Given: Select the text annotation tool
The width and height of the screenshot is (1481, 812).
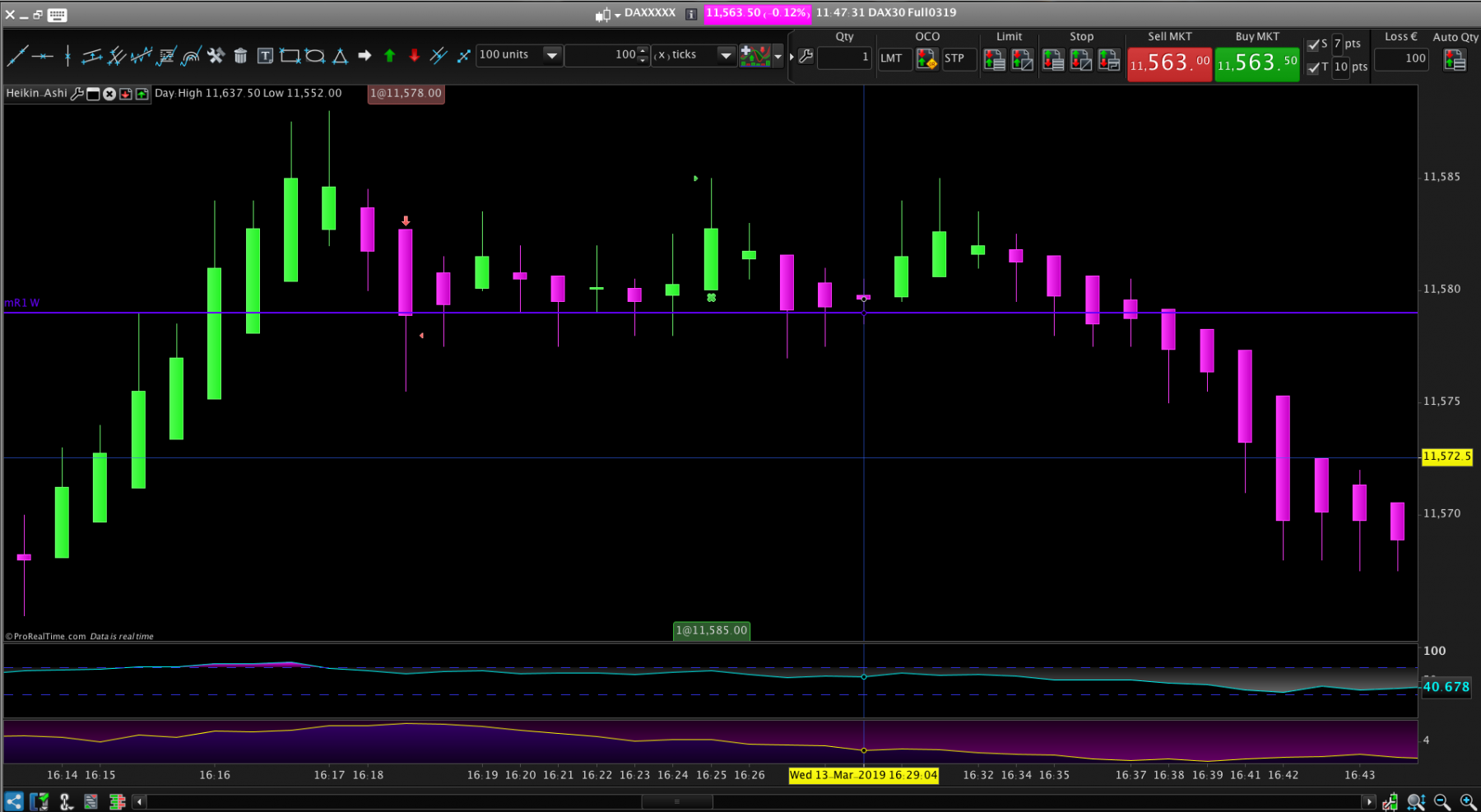Looking at the screenshot, I should pos(265,56).
